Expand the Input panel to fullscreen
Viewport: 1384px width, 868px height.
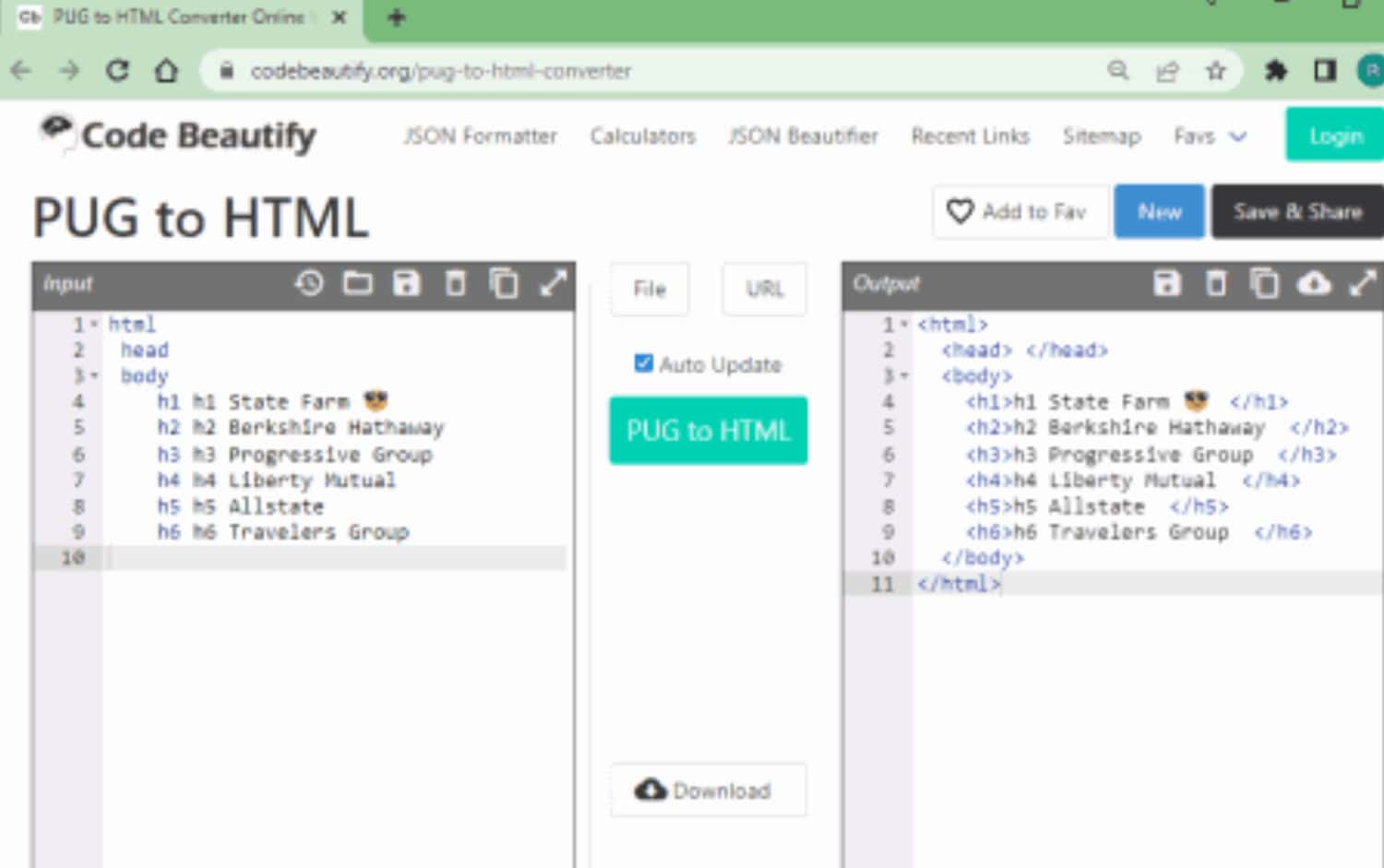click(553, 284)
